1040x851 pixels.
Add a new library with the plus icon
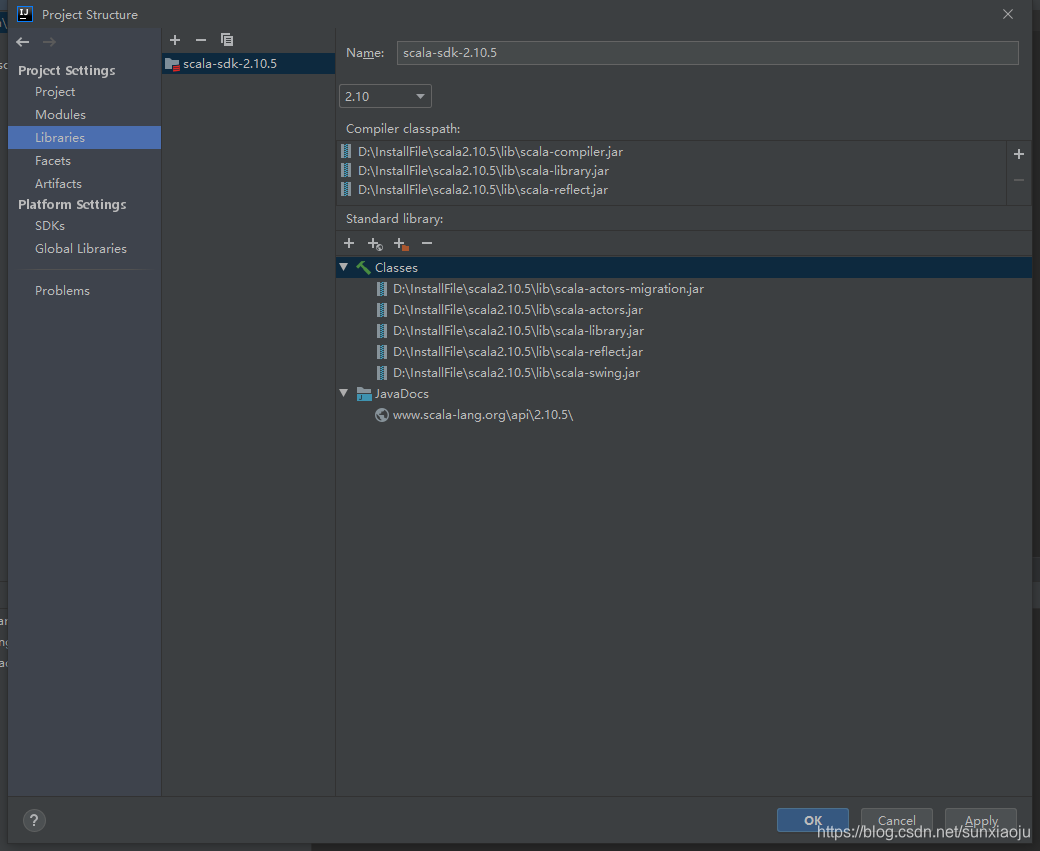pyautogui.click(x=175, y=40)
